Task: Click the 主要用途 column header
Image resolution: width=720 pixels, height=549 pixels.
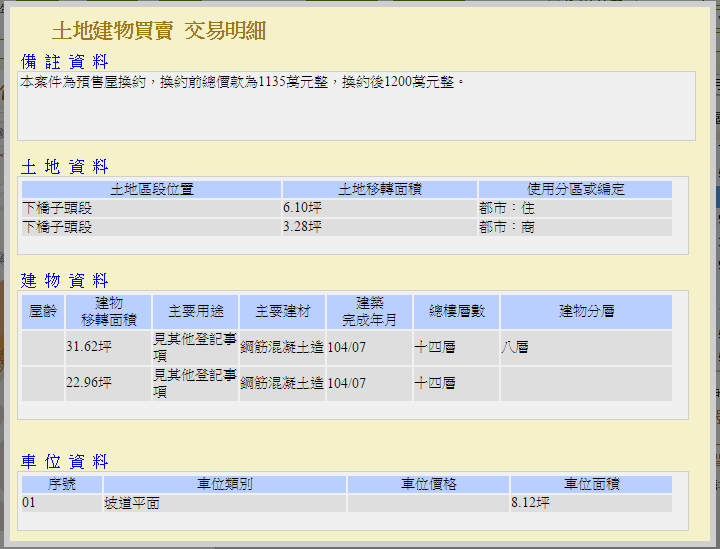Action: point(196,312)
